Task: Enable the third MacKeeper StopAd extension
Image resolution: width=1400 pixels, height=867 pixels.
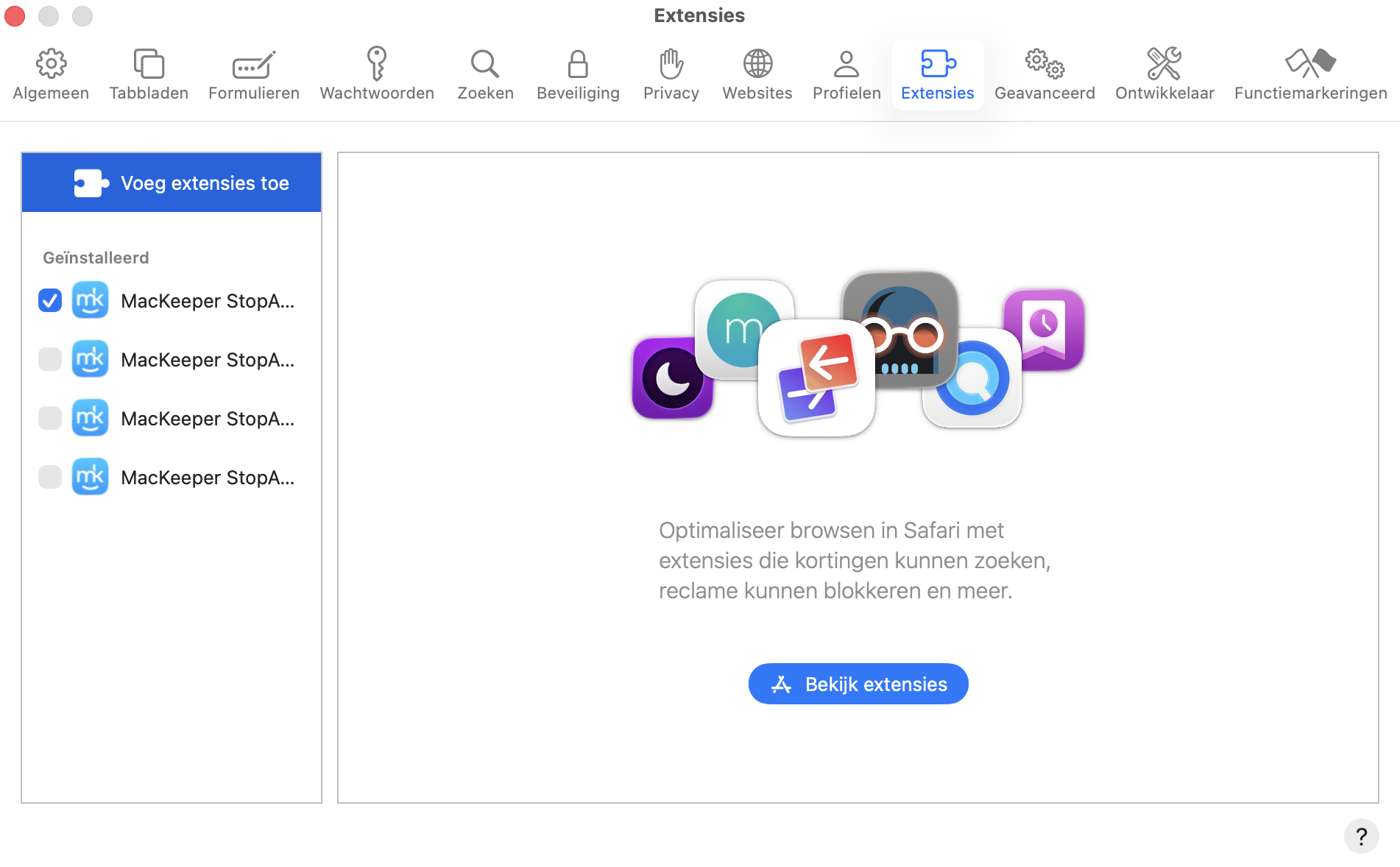Action: [x=50, y=418]
